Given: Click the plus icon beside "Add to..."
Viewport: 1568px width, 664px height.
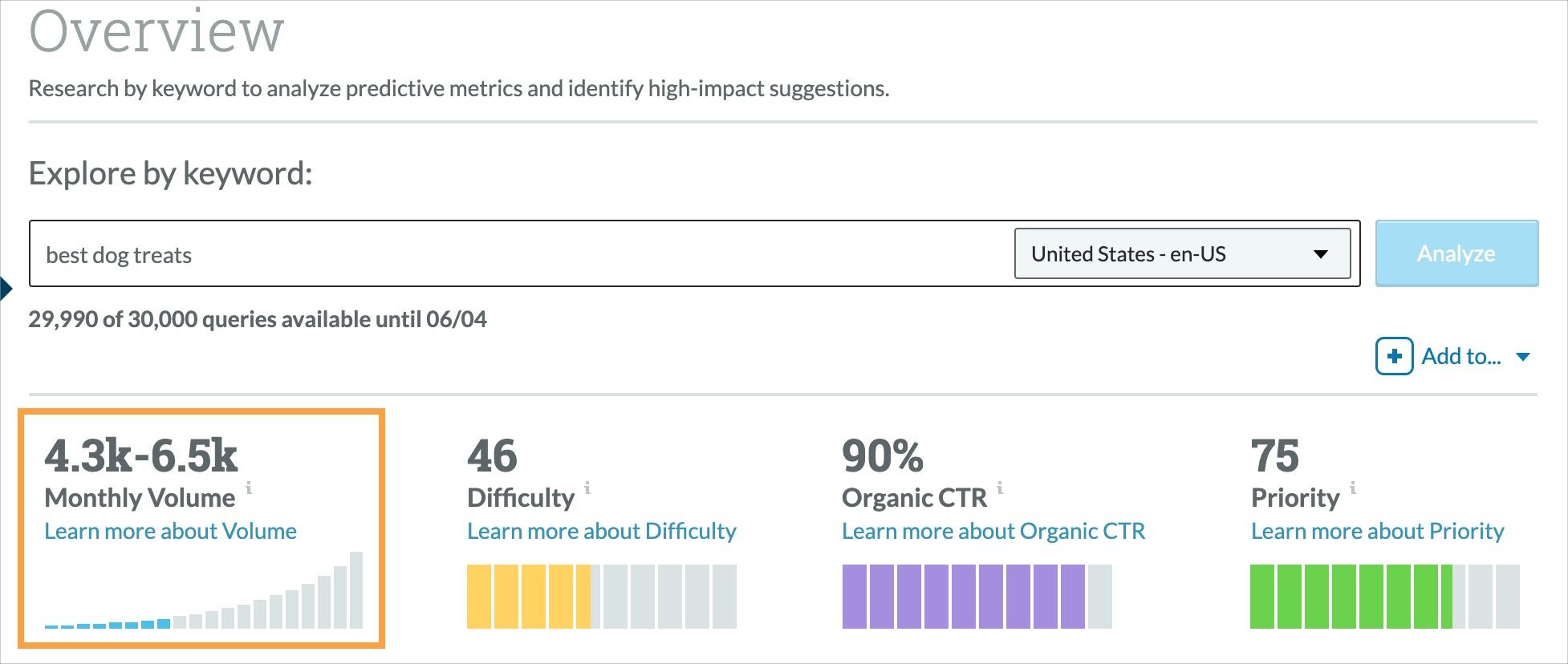Looking at the screenshot, I should pyautogui.click(x=1395, y=356).
